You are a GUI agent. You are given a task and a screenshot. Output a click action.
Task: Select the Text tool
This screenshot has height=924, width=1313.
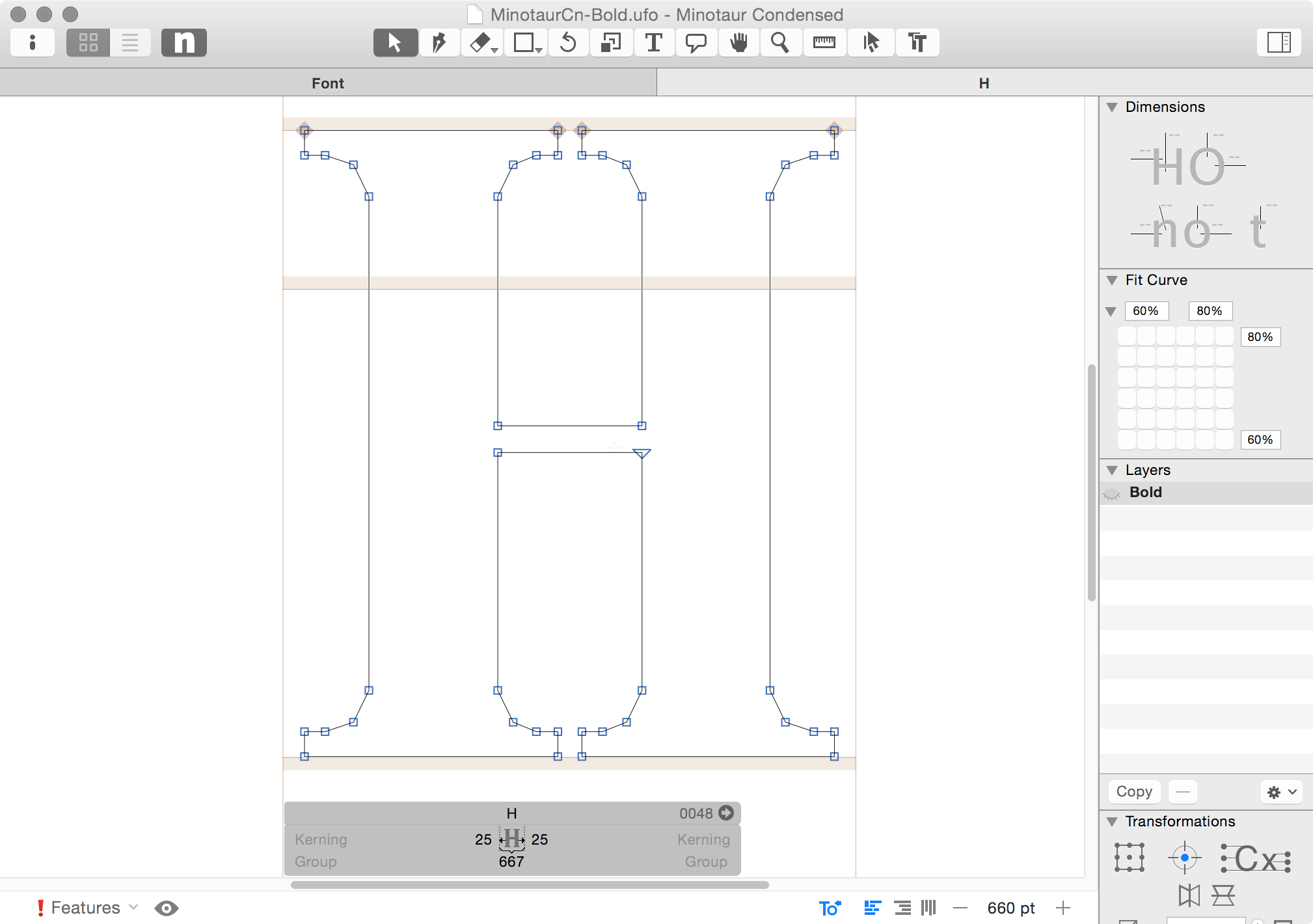point(654,43)
